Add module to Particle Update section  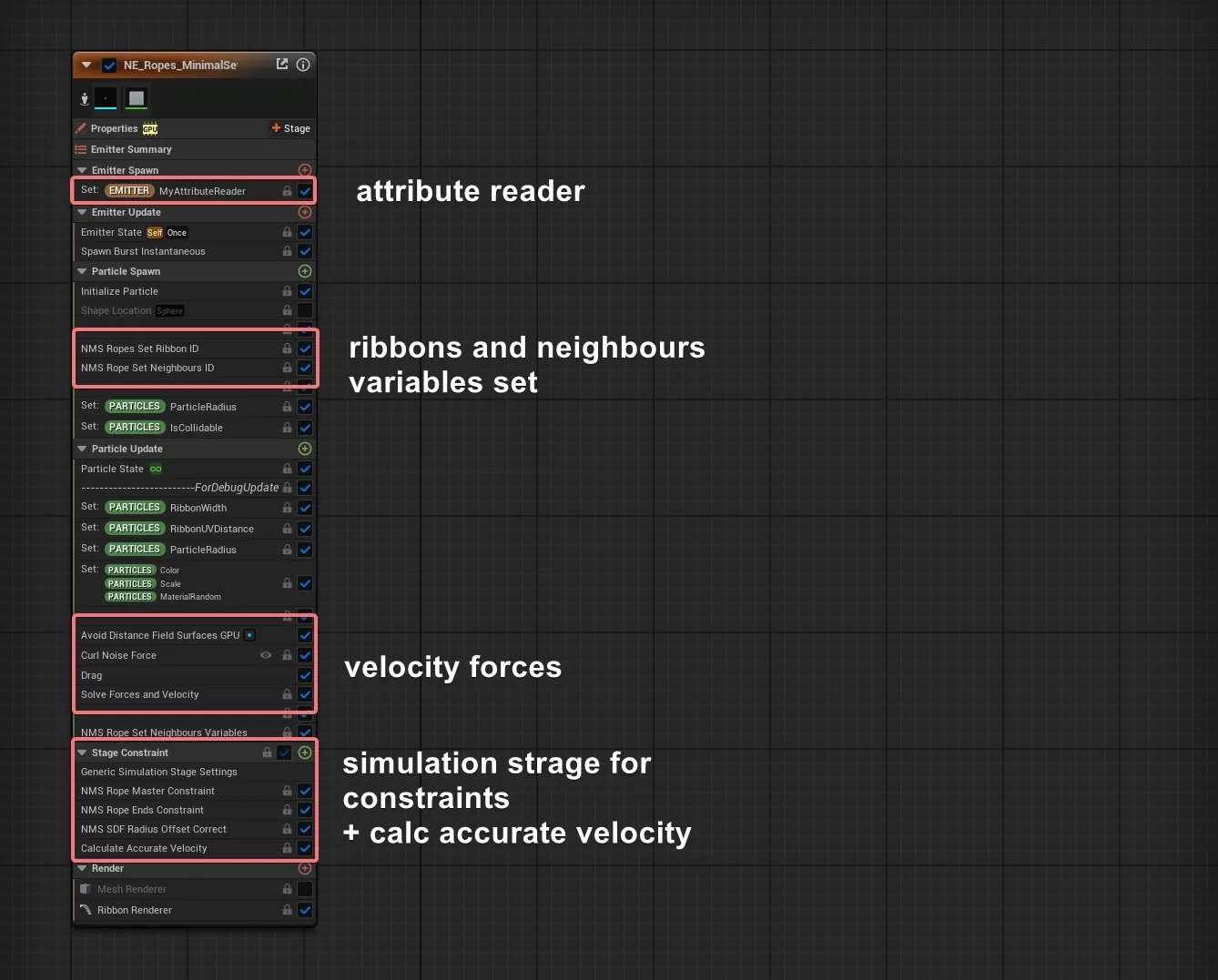[x=305, y=449]
